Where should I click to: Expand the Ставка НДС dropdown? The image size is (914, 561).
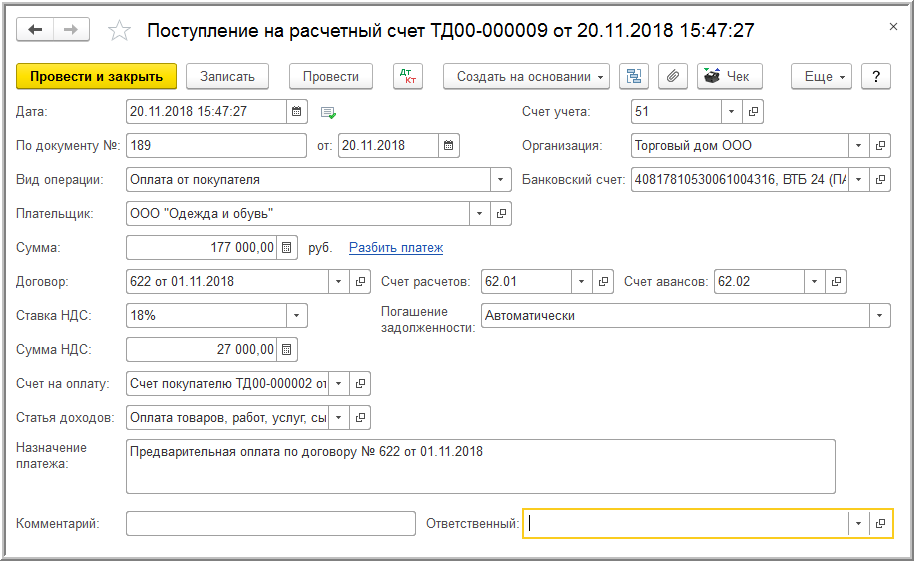coord(296,316)
